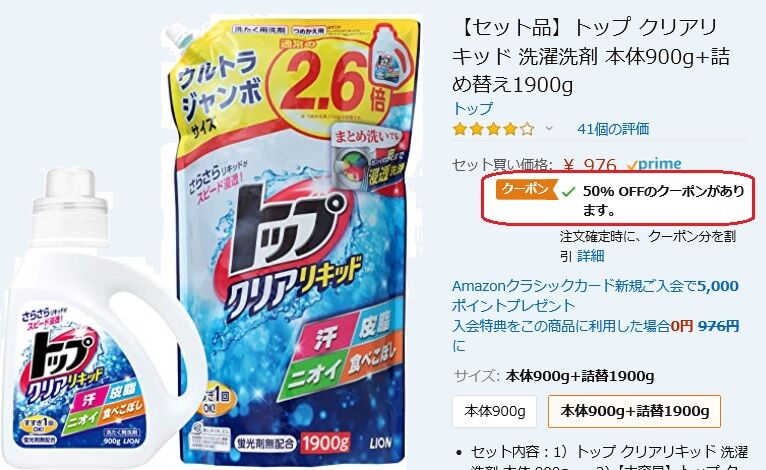The width and height of the screenshot is (766, 470).
Task: Open the トップ brand link
Action: coord(473,108)
